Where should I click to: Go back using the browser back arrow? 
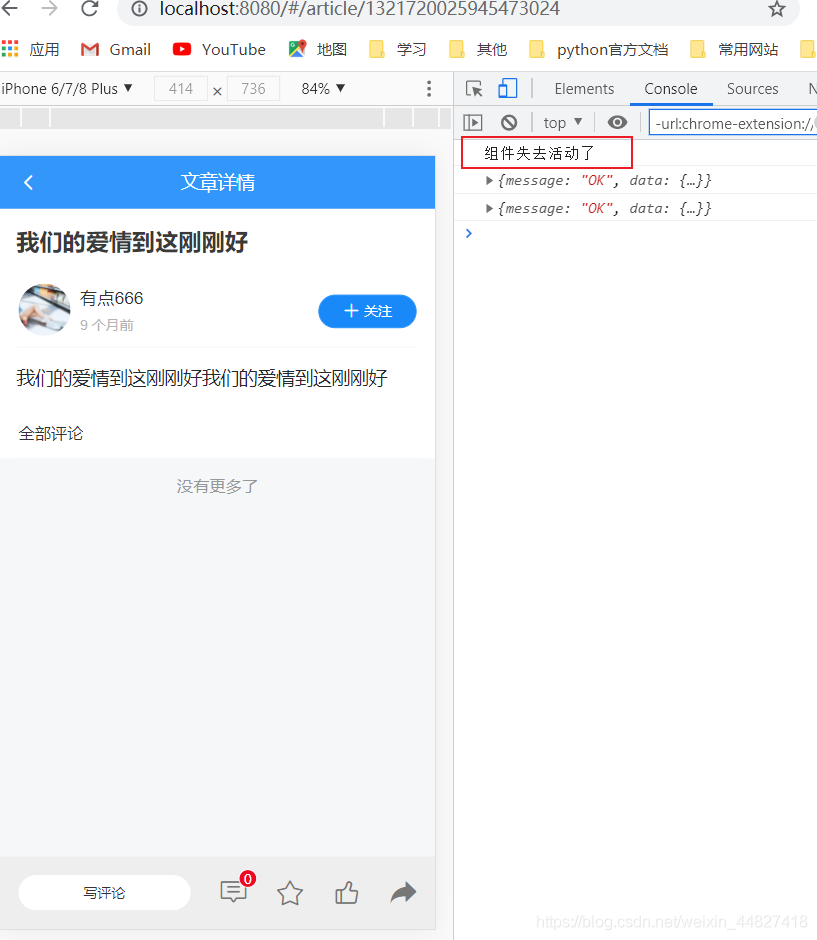(x=10, y=8)
